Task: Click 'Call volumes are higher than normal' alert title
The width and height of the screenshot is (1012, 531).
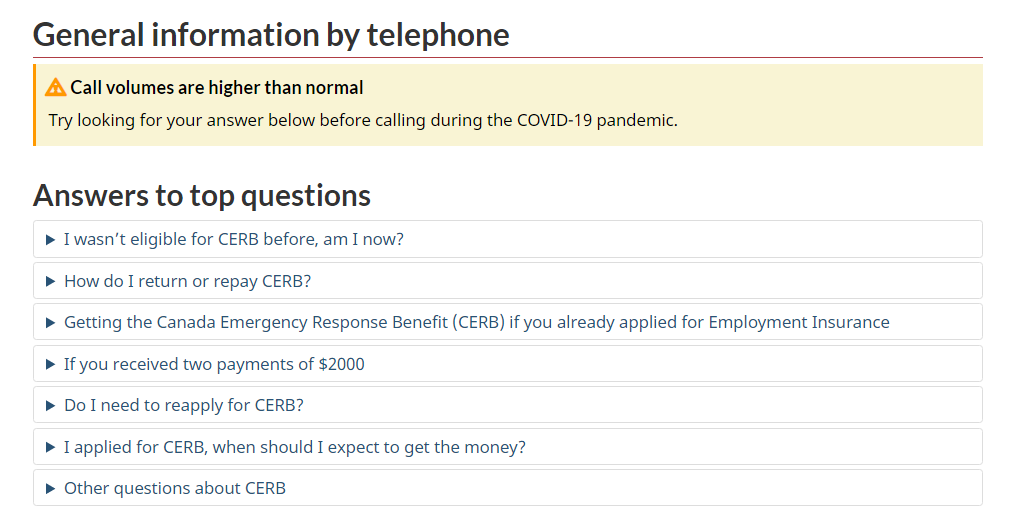Action: 216,88
